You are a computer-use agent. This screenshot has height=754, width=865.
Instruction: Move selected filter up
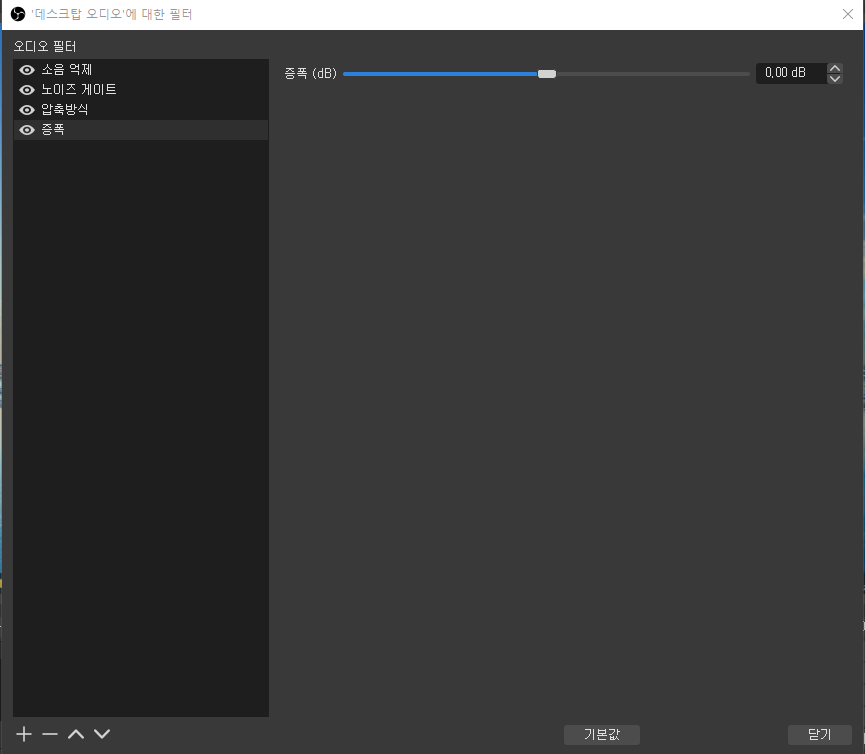coord(76,734)
